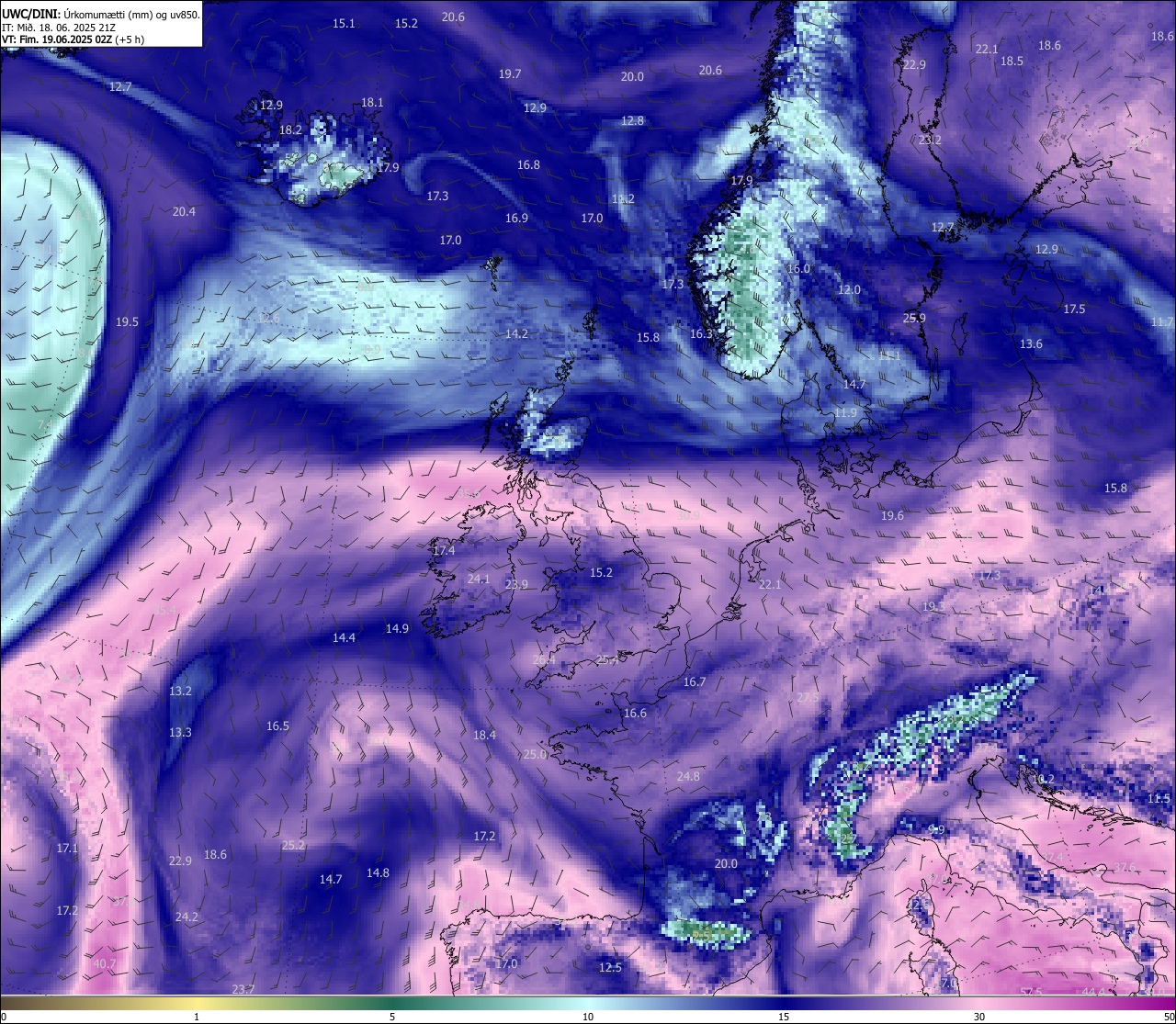The height and width of the screenshot is (1024, 1176).
Task: Click the 25.9 value label
Action: (x=914, y=318)
